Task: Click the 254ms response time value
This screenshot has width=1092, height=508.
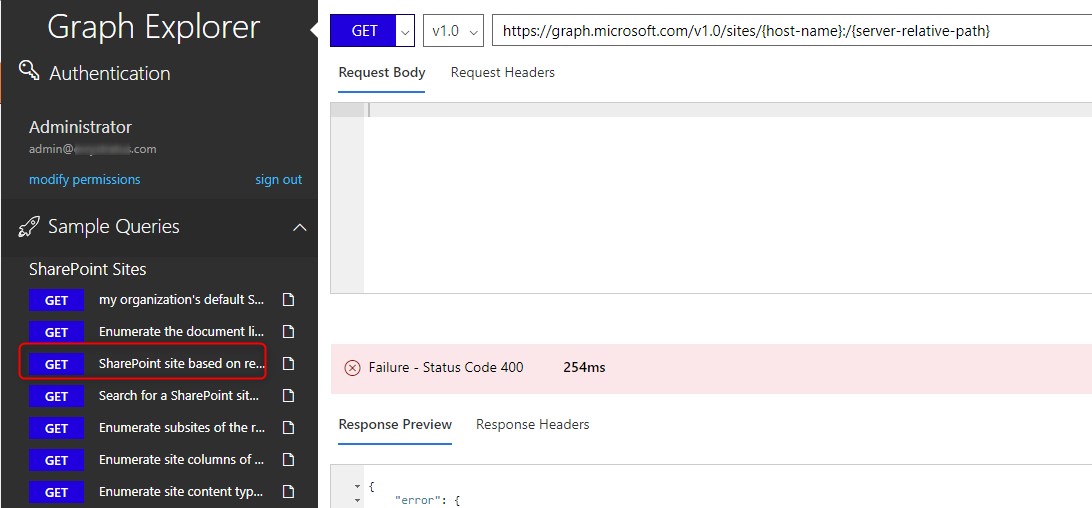Action: (584, 367)
